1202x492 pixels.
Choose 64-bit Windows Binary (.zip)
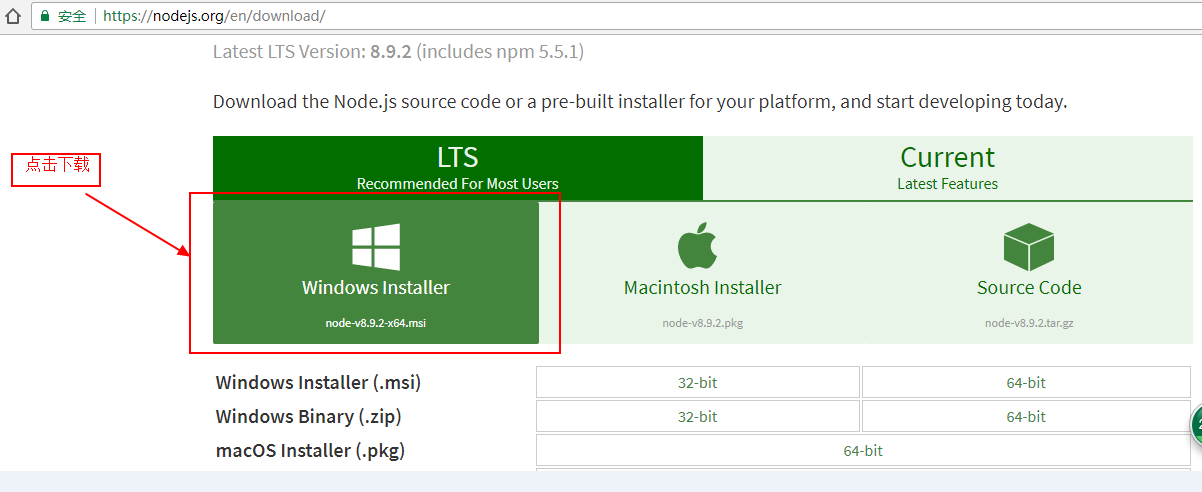pos(1026,416)
